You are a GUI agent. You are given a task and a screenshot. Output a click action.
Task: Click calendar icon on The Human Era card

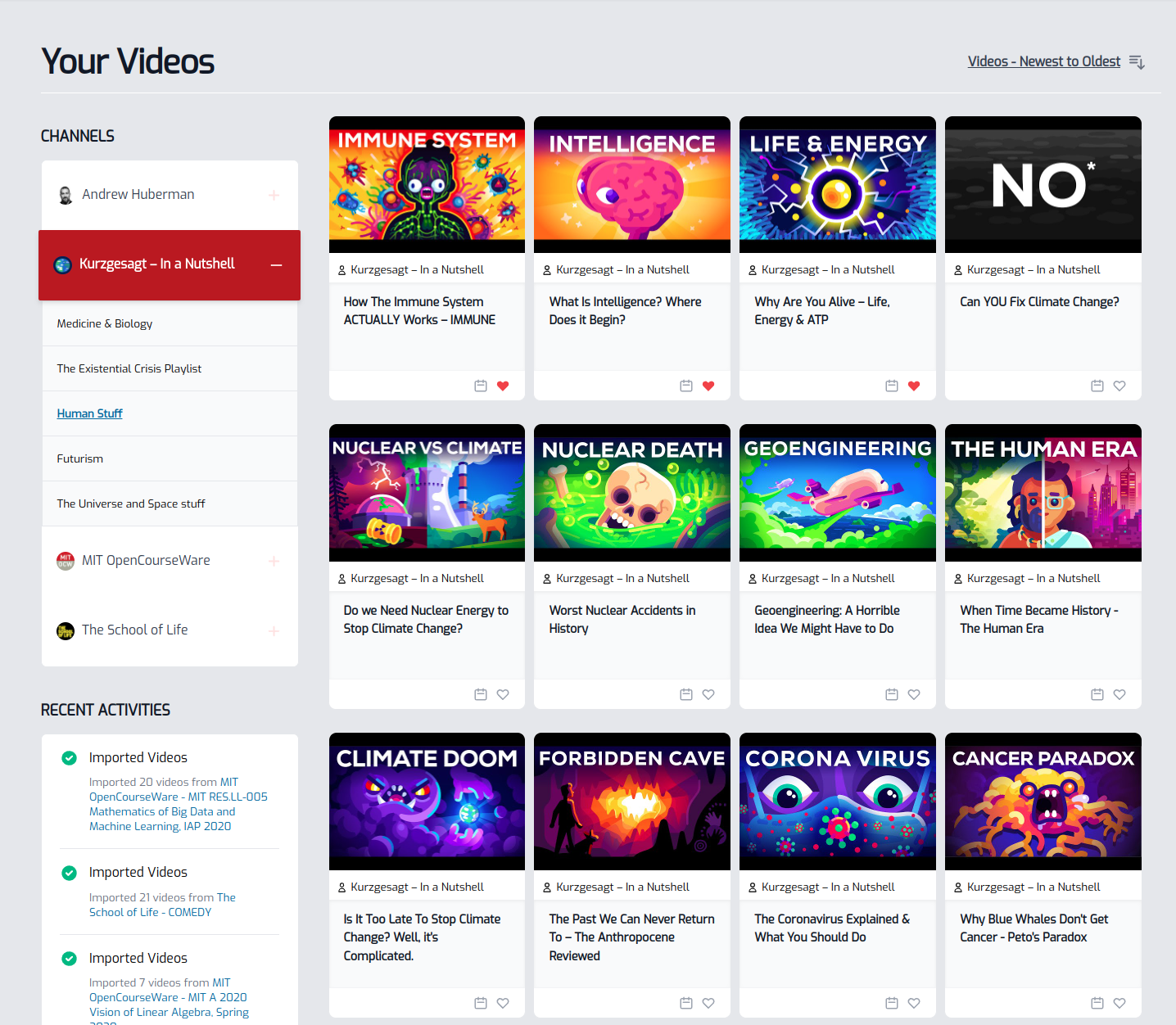click(1097, 694)
